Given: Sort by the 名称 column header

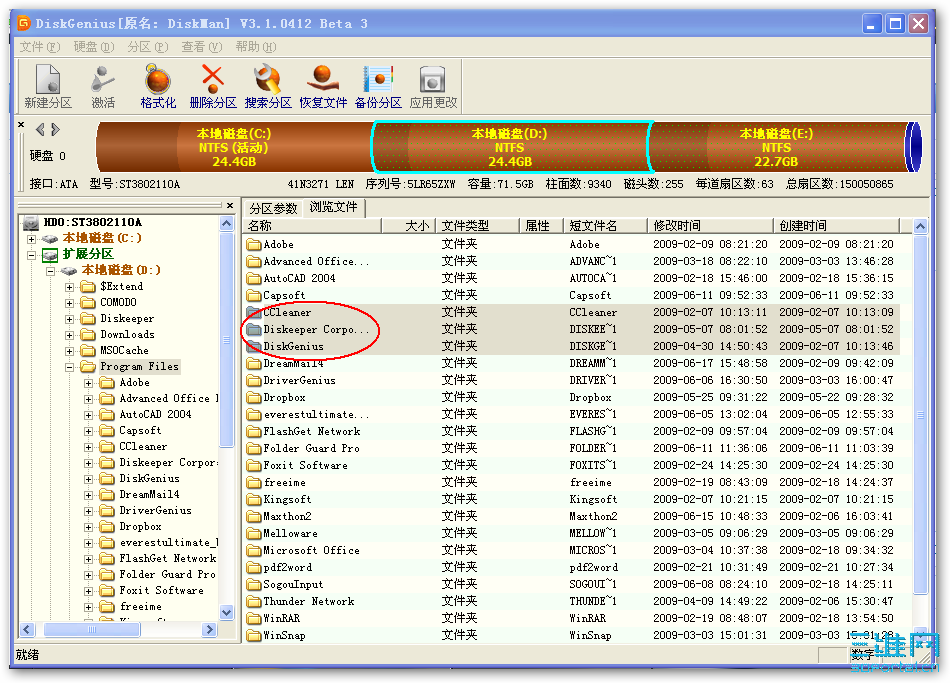Looking at the screenshot, I should click(x=312, y=226).
